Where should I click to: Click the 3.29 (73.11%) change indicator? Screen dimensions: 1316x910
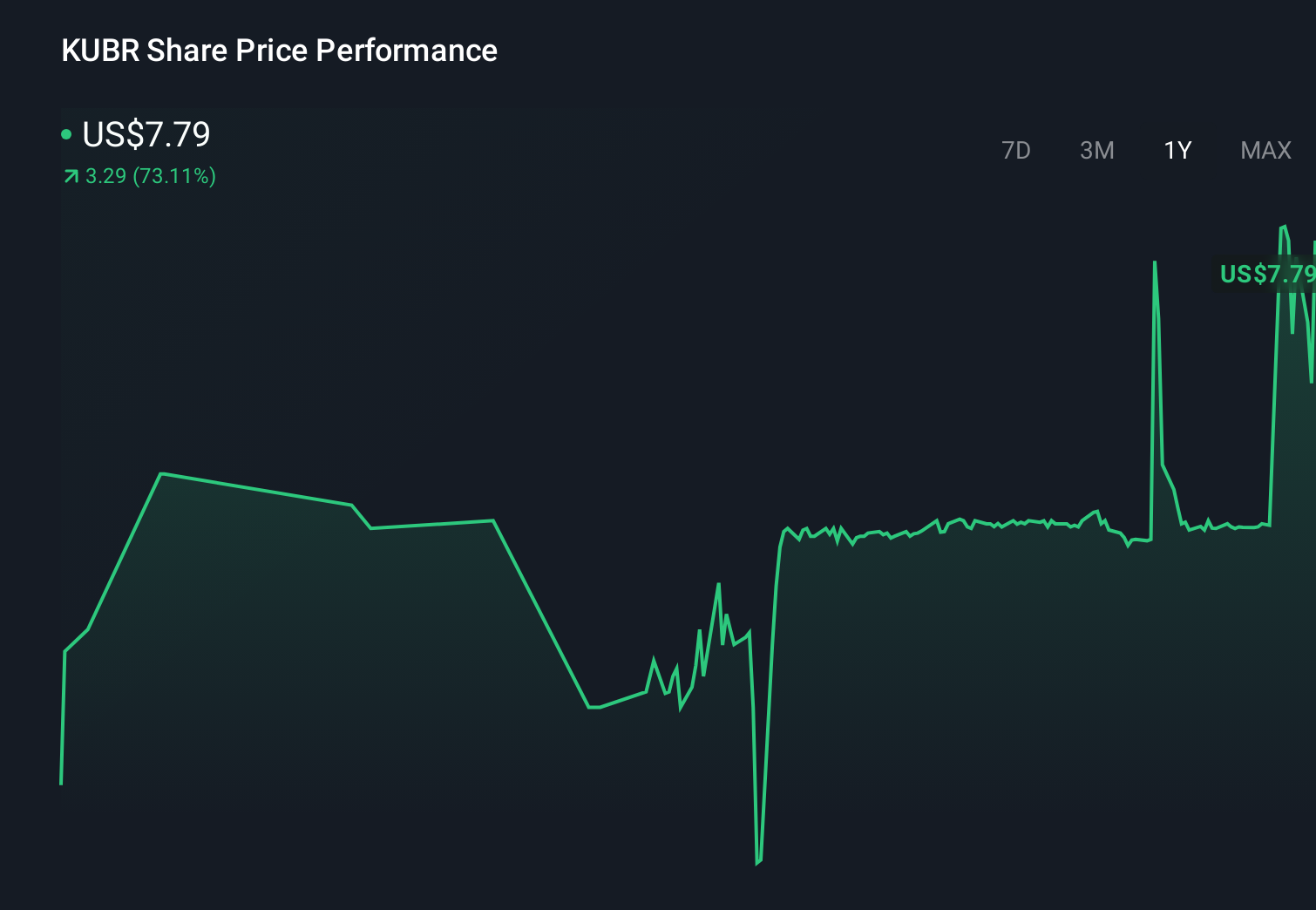pyautogui.click(x=150, y=176)
